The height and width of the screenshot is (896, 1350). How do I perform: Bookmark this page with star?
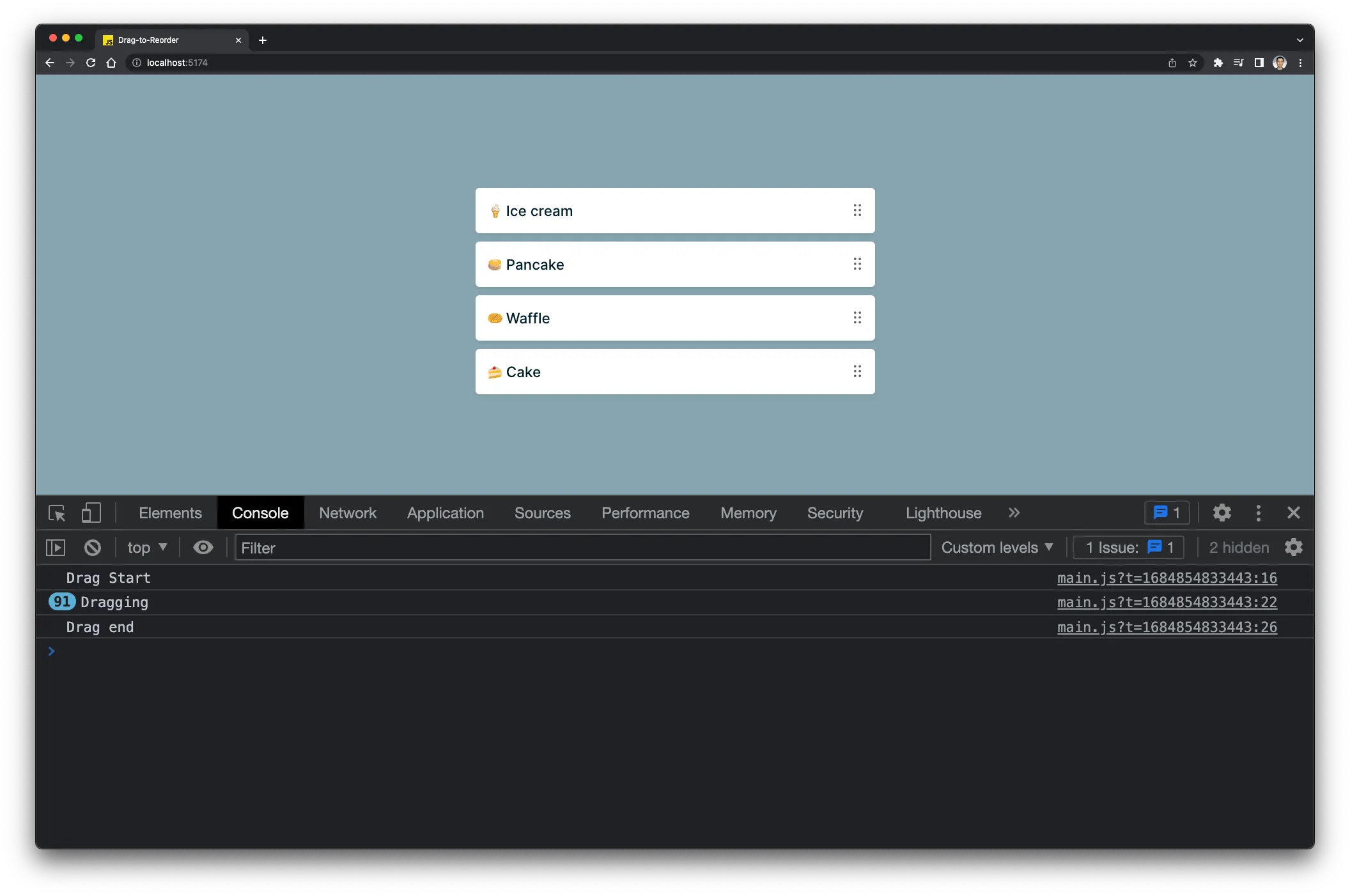click(1193, 63)
